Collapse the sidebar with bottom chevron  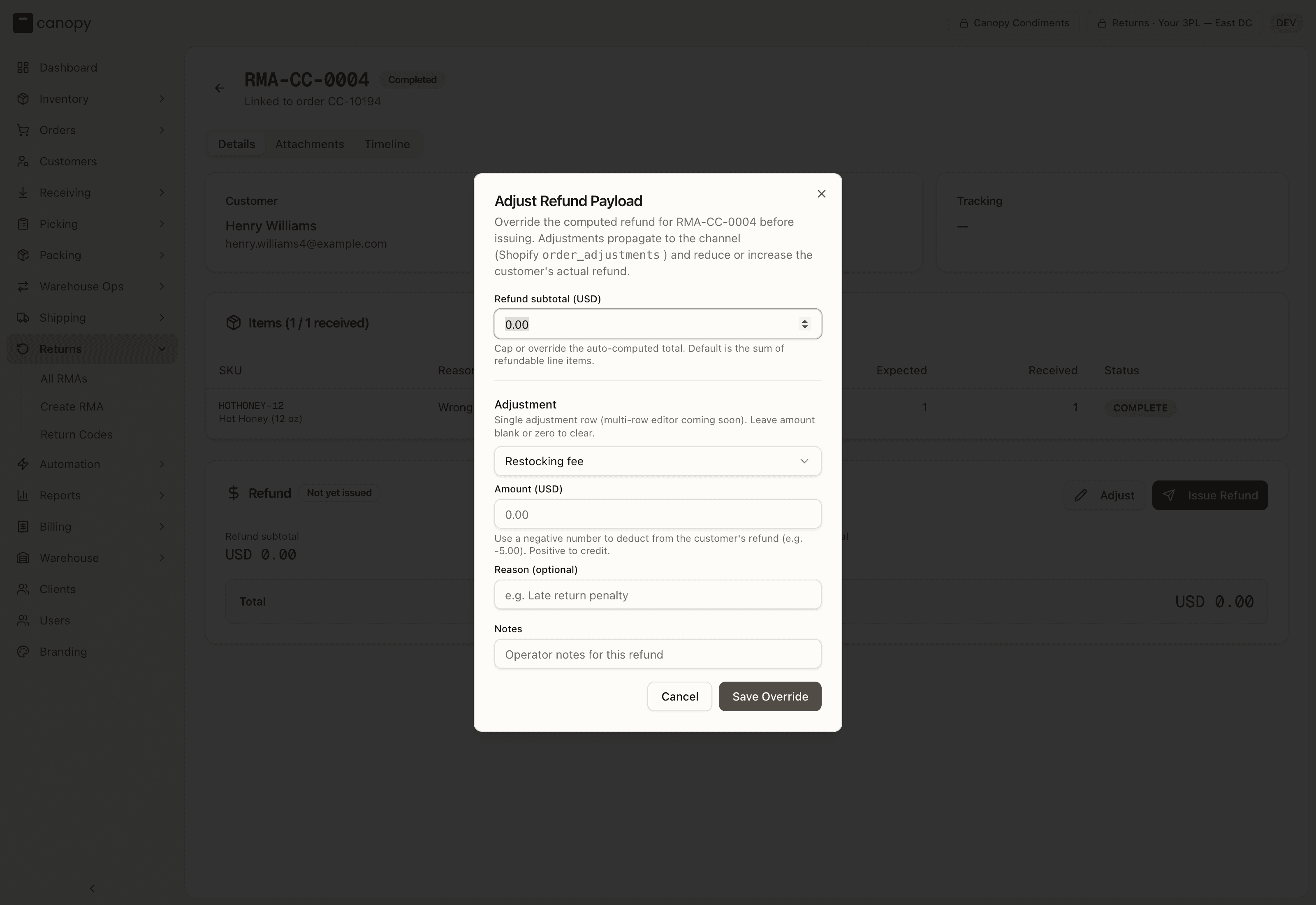coord(93,888)
